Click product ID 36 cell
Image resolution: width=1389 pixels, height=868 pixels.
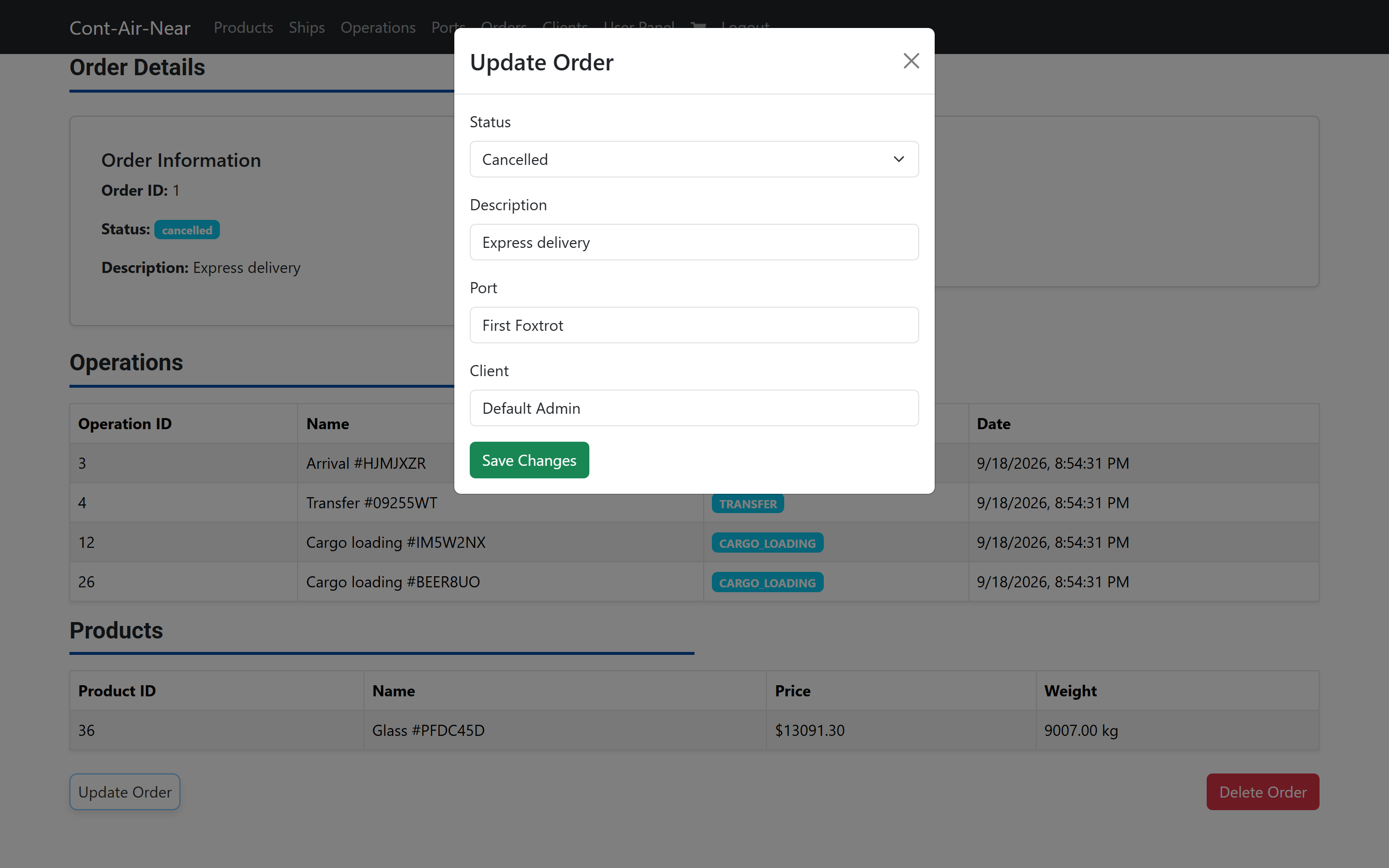217,730
